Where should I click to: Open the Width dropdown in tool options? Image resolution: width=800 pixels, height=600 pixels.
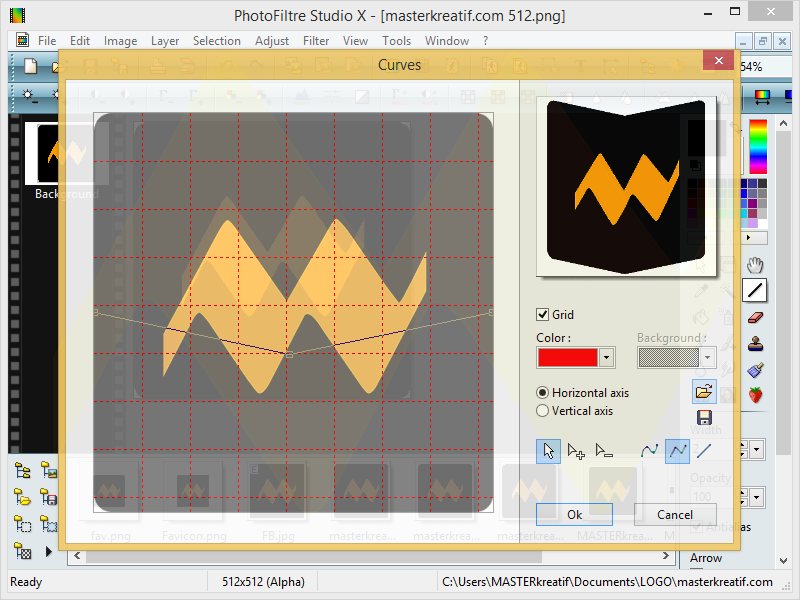[757, 450]
